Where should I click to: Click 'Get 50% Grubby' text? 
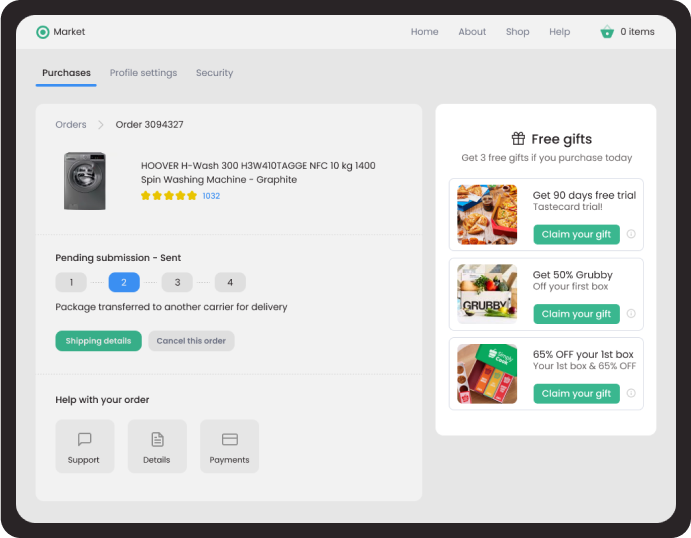[572, 275]
